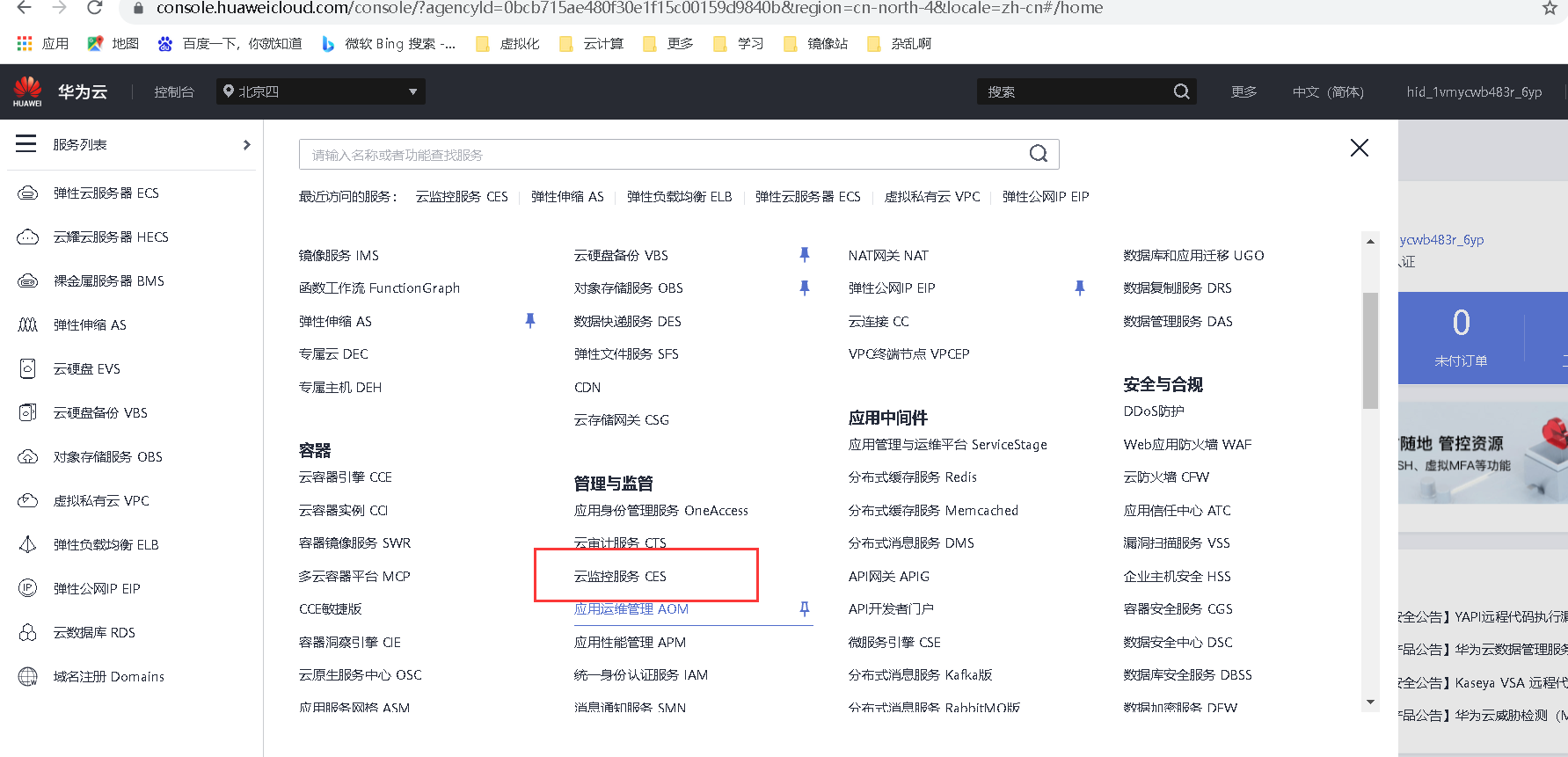Click the browser reload icon
This screenshot has width=1568, height=757.
(95, 8)
